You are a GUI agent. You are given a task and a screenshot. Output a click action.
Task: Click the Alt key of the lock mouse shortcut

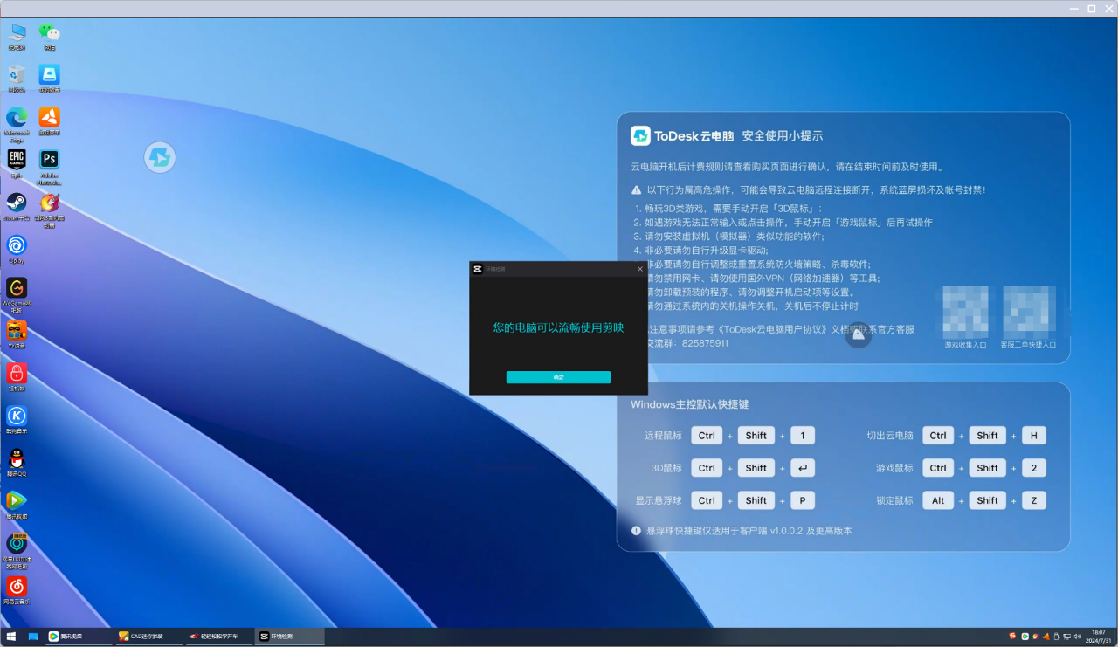tap(938, 501)
